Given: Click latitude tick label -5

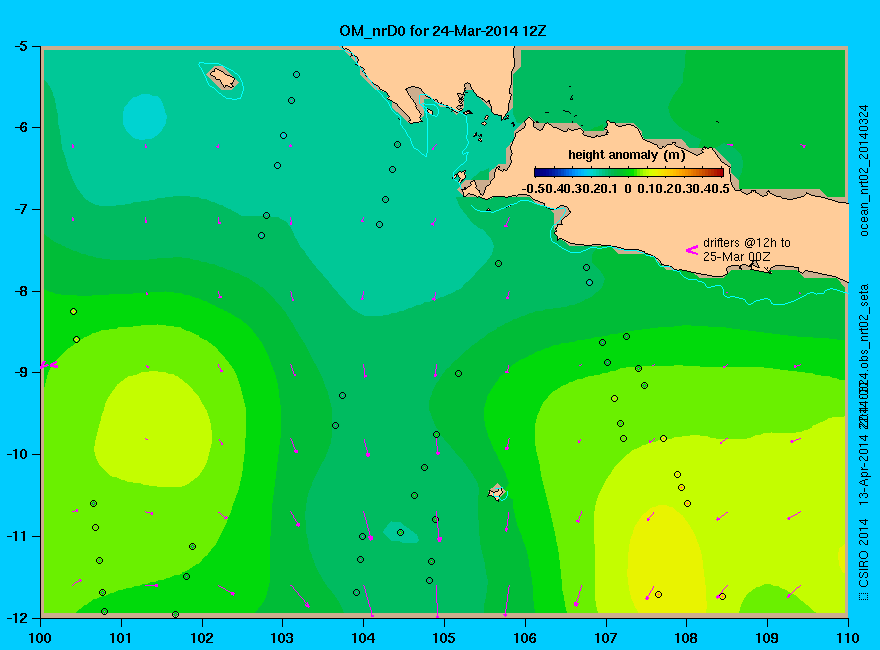Looking at the screenshot, I should 20,46.
